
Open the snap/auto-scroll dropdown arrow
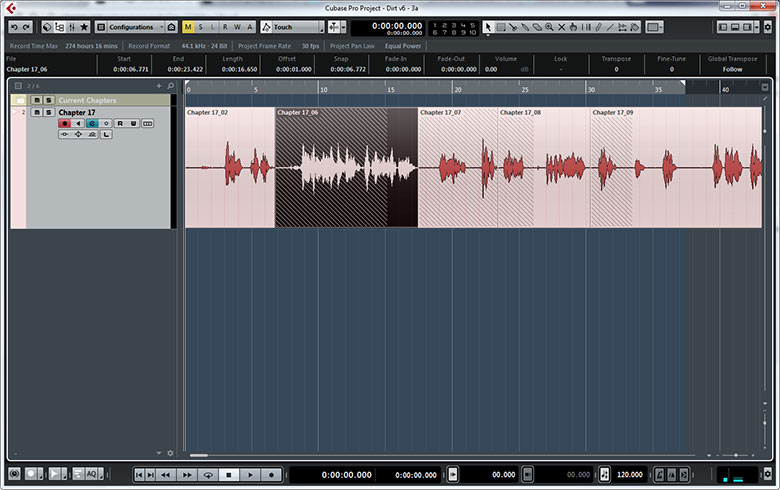pyautogui.click(x=344, y=27)
